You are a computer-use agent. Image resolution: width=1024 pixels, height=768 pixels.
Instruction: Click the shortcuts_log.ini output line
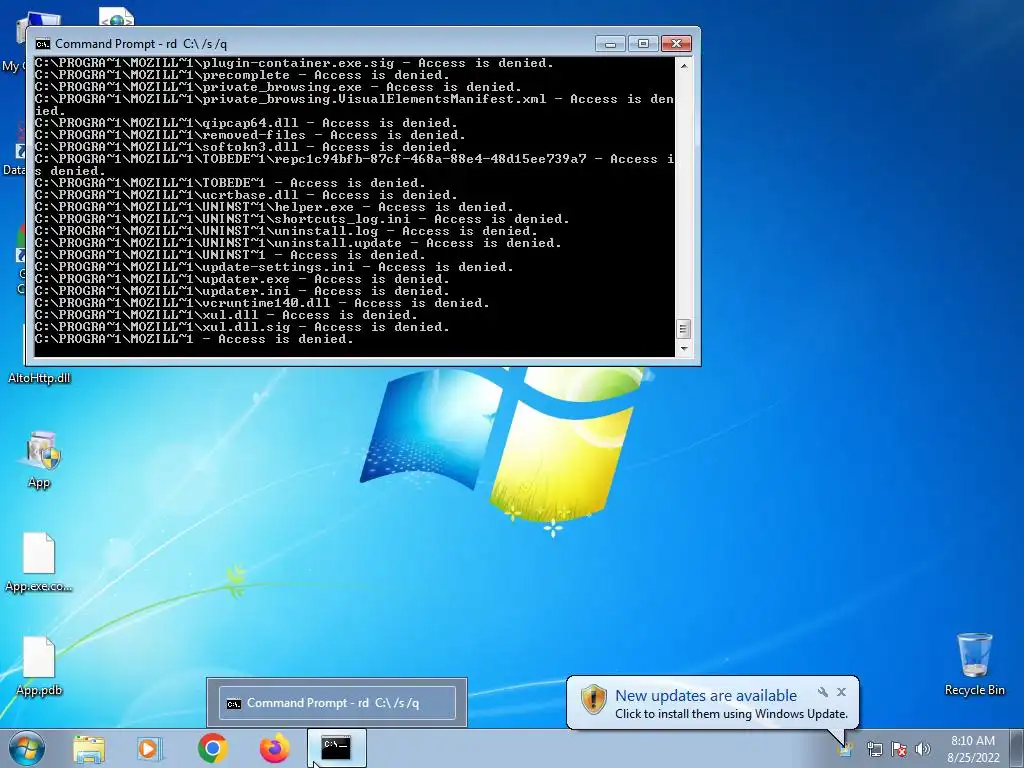click(x=302, y=219)
